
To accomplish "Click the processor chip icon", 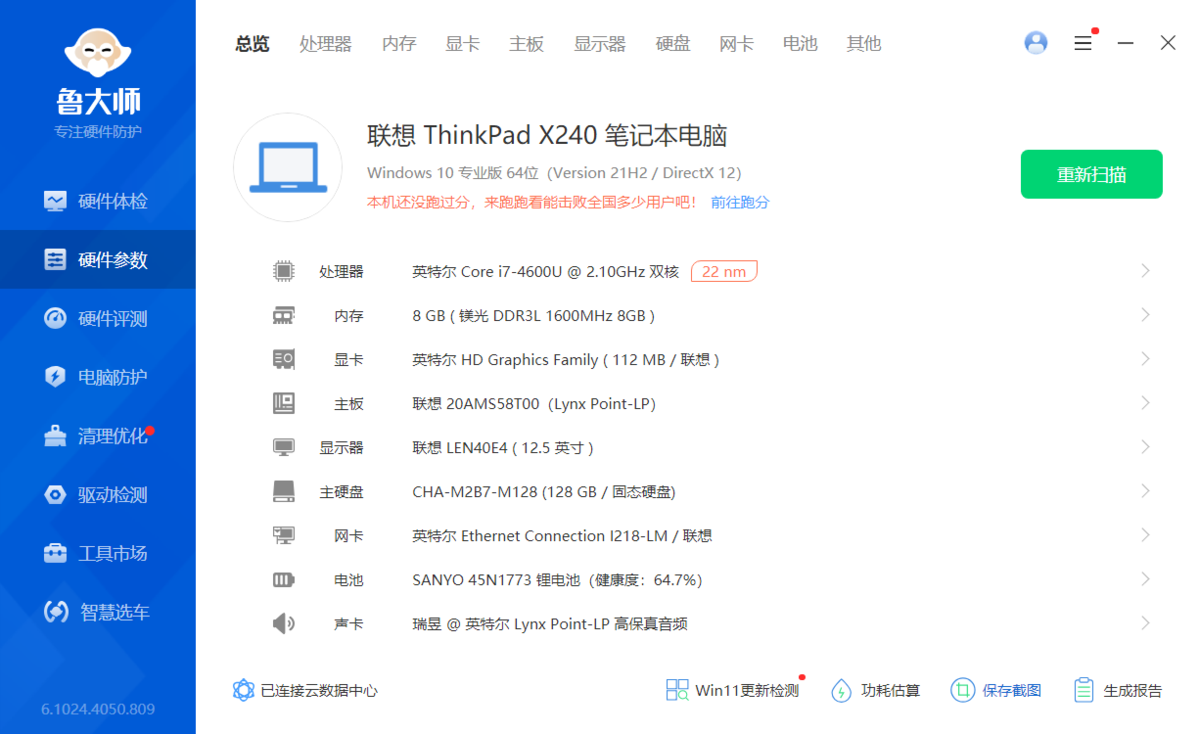I will click(284, 271).
